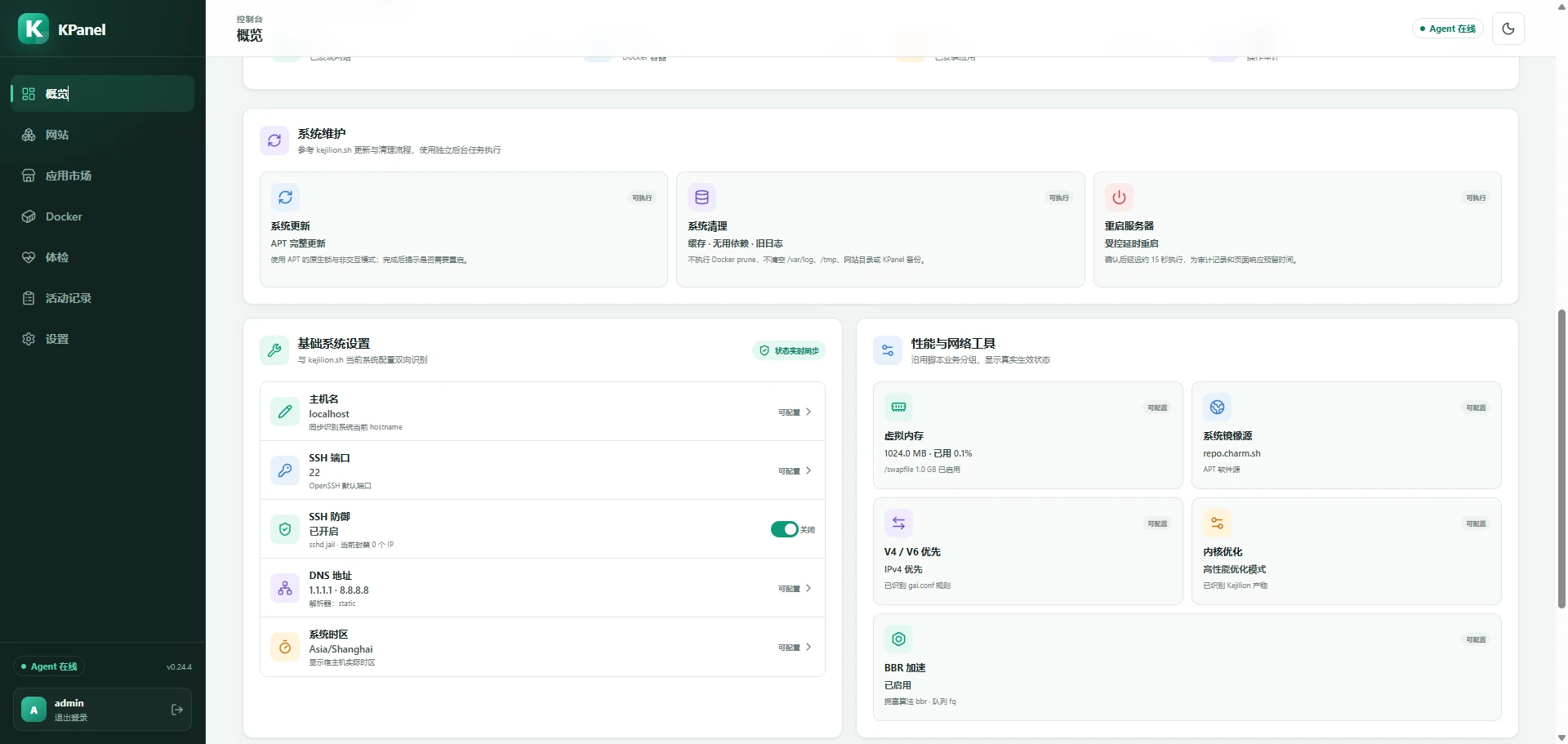This screenshot has width=1568, height=744.
Task: Click the arrows icon on V4 / V6 优先 card
Action: [x=898, y=523]
